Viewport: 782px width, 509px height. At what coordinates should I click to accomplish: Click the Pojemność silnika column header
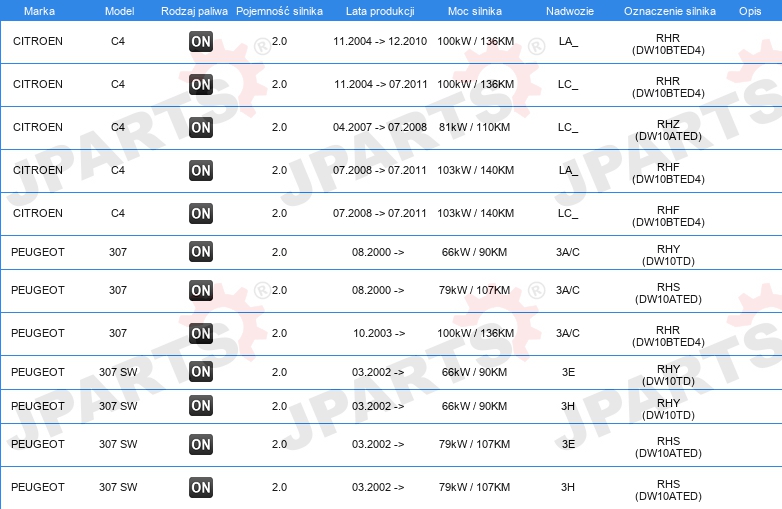pos(279,11)
